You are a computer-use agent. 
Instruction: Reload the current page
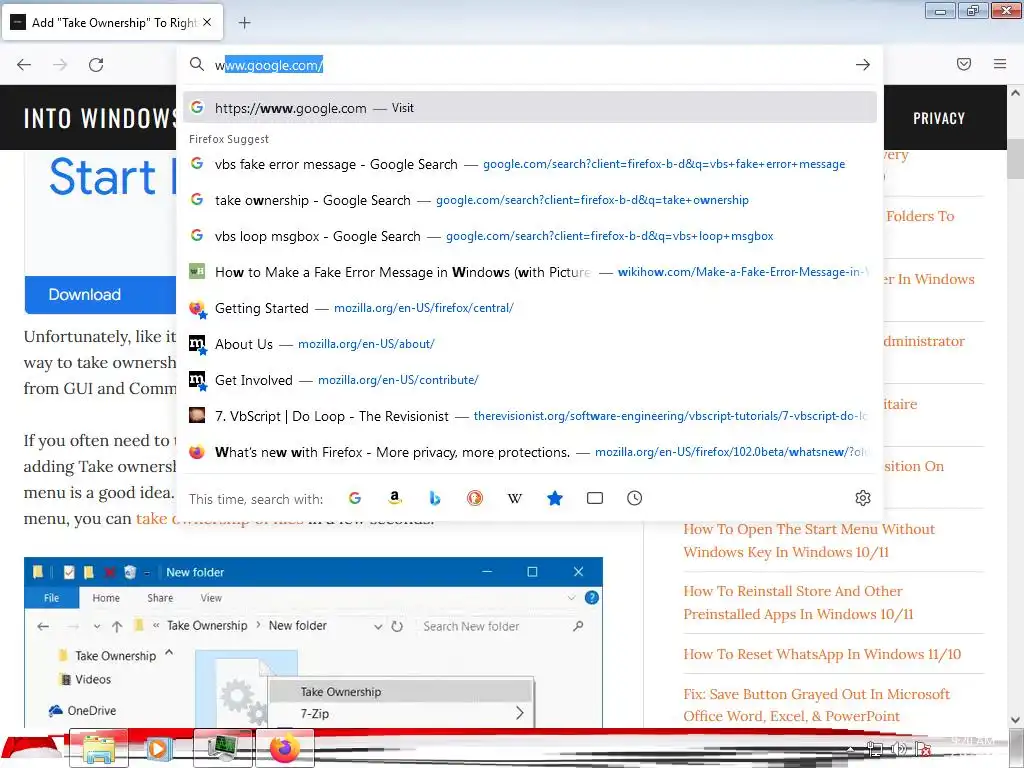point(96,64)
